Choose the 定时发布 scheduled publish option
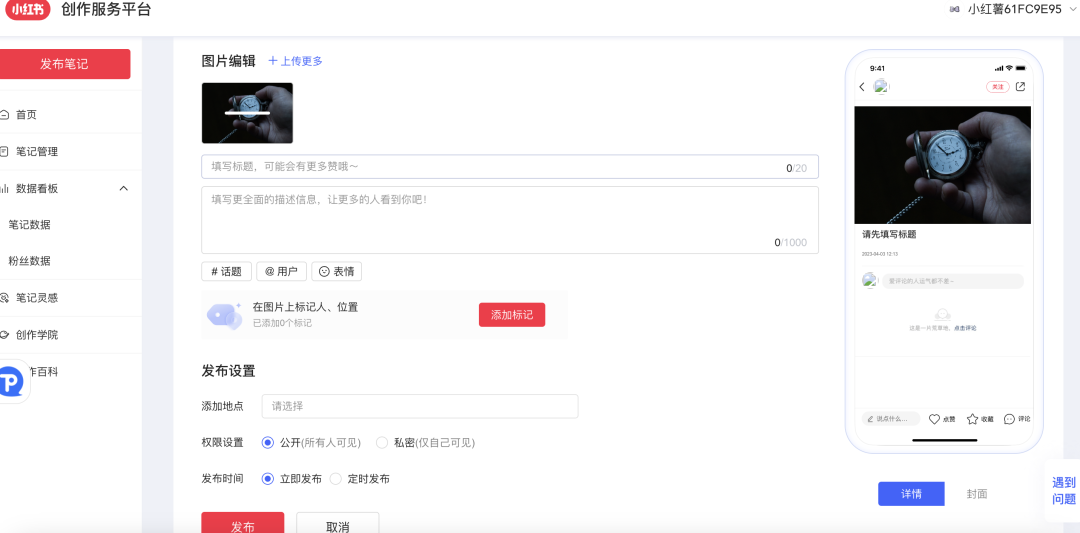This screenshot has width=1080, height=533. [x=336, y=479]
